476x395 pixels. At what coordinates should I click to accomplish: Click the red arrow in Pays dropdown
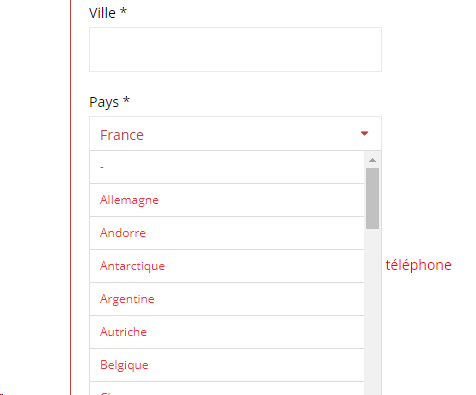364,134
